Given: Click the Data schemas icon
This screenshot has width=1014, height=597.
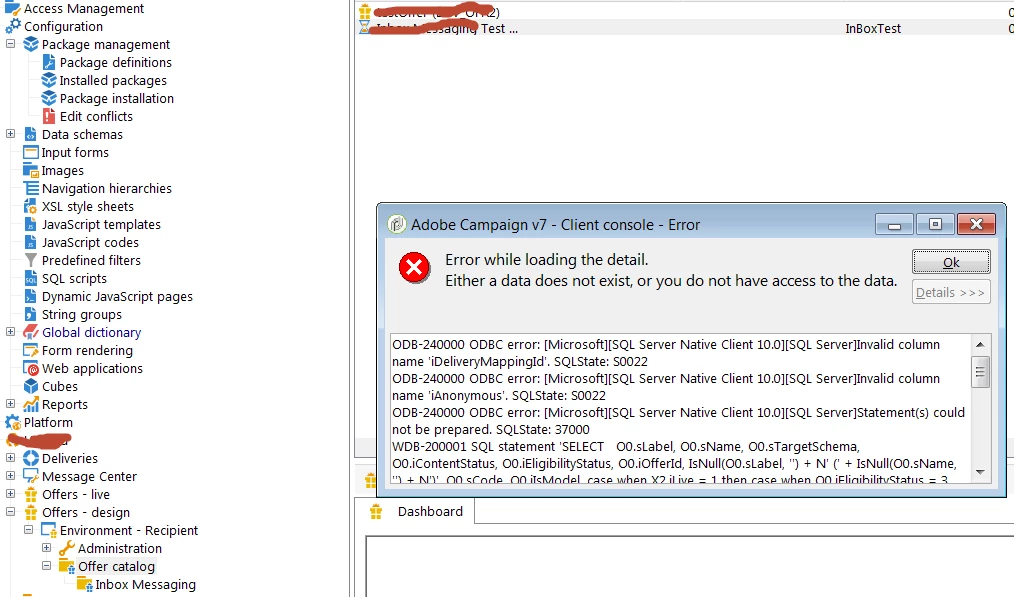Looking at the screenshot, I should tap(30, 135).
